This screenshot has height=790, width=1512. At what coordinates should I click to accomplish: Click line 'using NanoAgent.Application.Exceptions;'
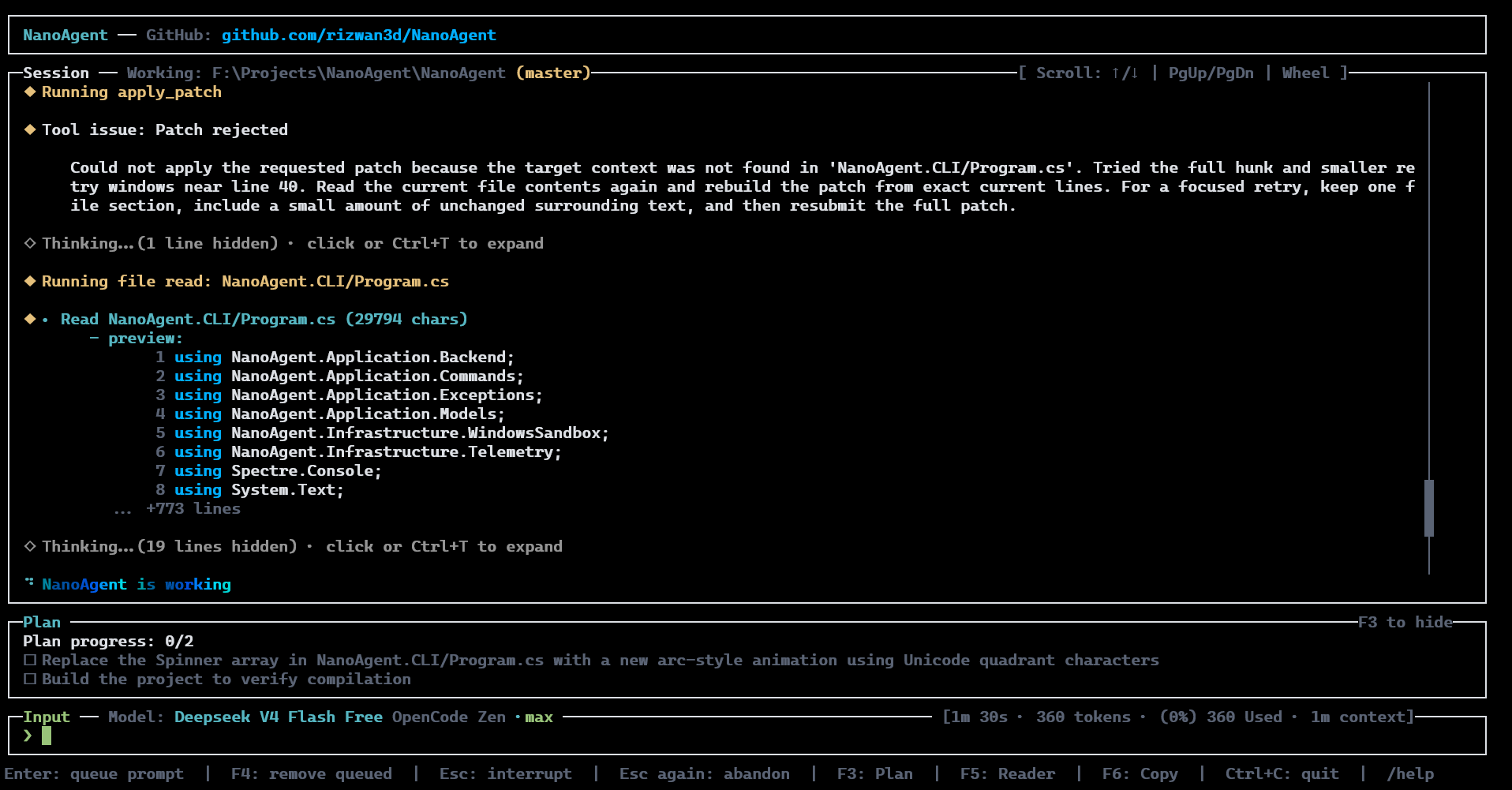coord(359,395)
